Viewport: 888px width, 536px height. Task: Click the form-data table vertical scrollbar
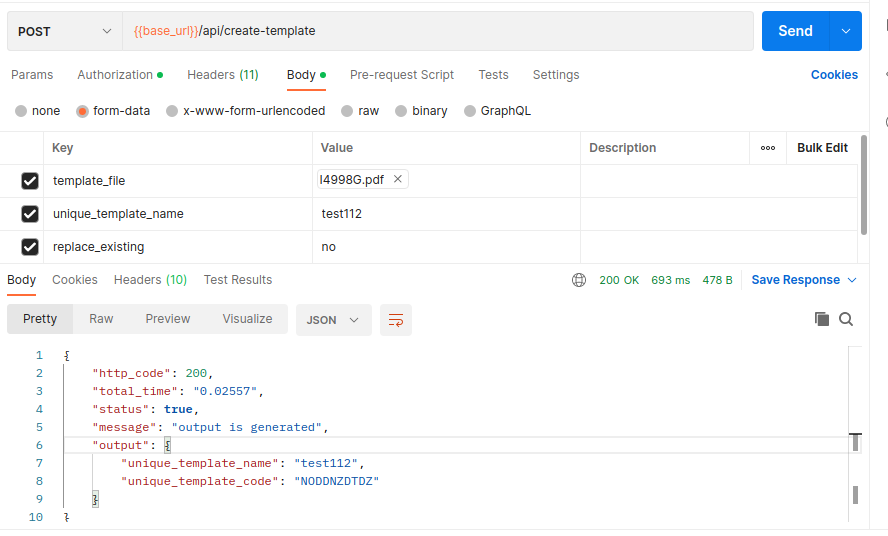[x=864, y=185]
